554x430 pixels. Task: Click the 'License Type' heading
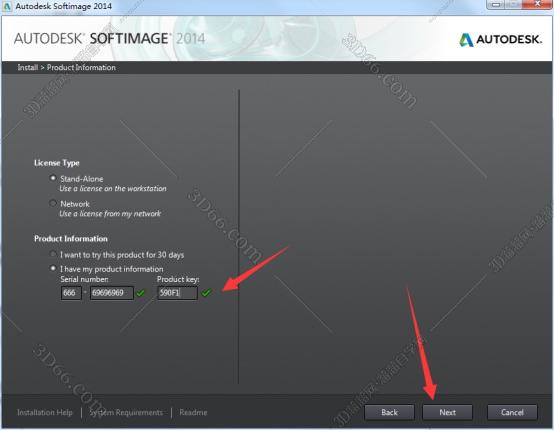coord(57,163)
